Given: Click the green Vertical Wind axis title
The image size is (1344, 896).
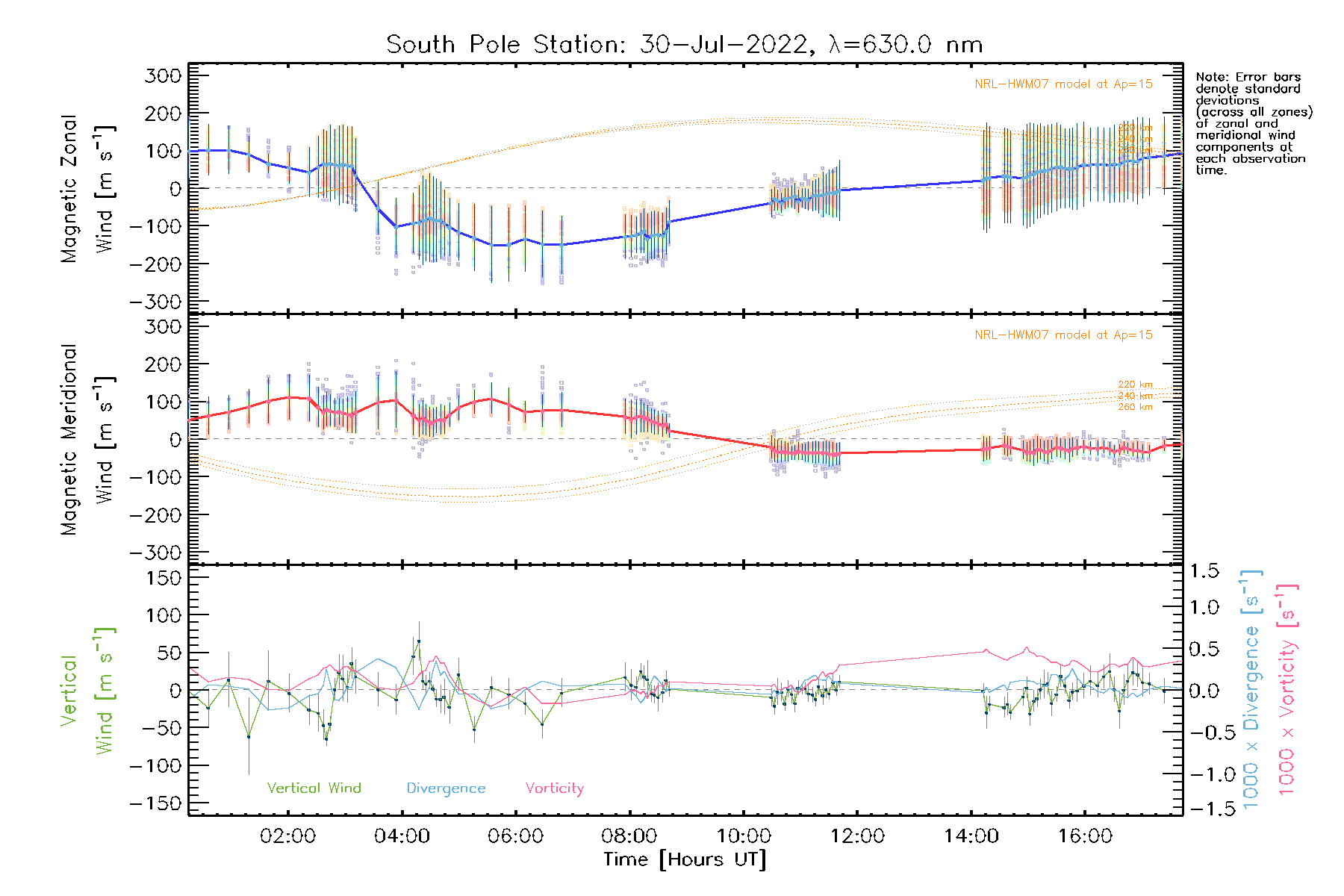Looking at the screenshot, I should point(87,691).
